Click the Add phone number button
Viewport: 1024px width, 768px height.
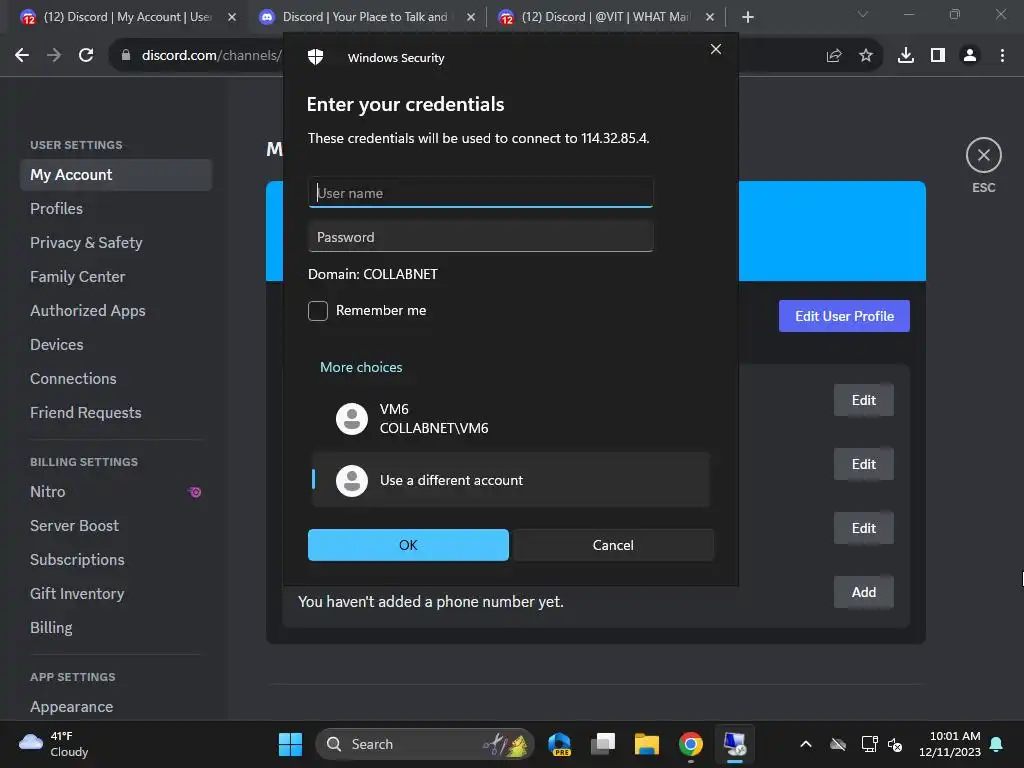click(x=863, y=592)
